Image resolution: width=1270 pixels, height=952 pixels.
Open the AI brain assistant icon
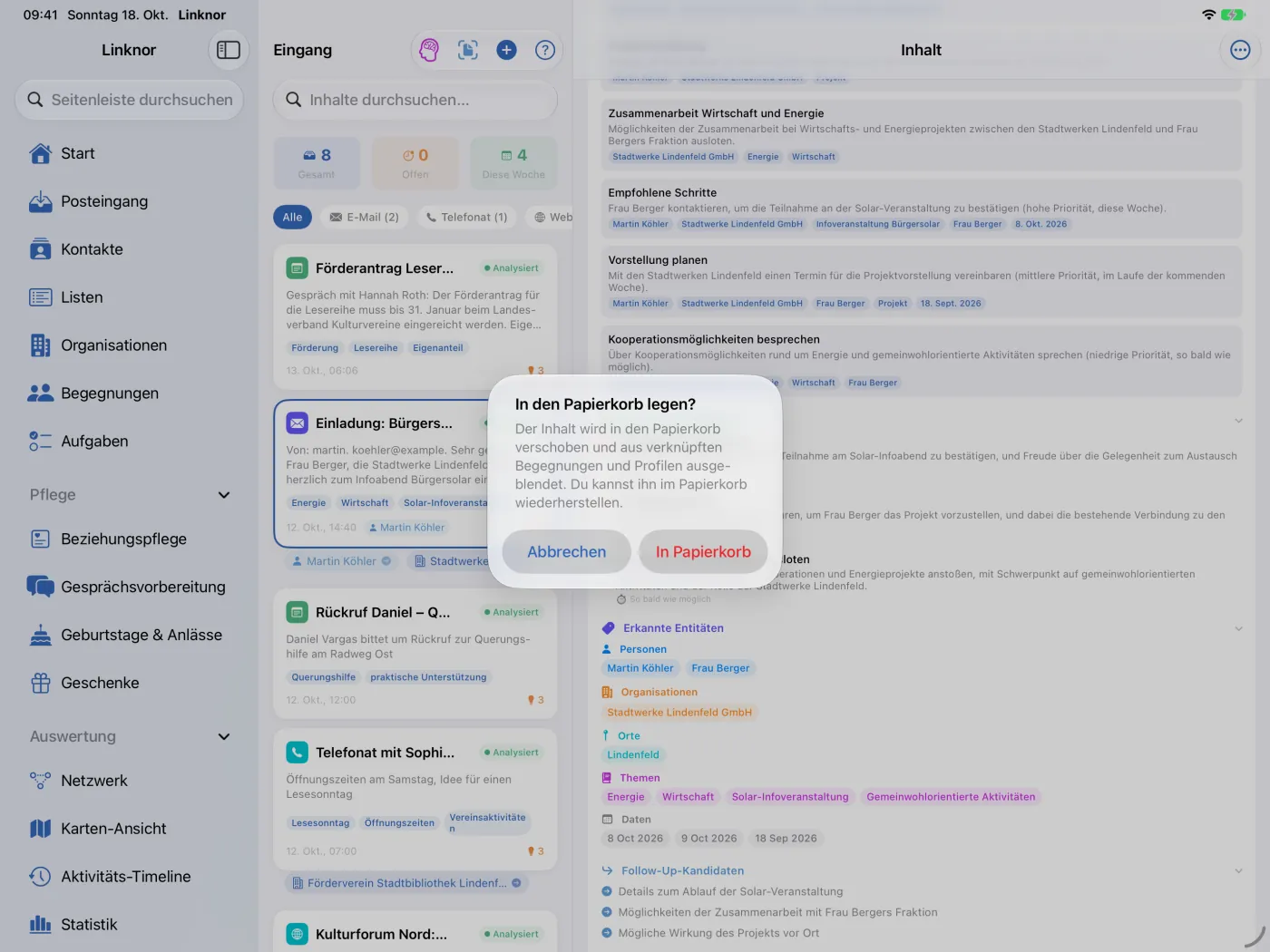coord(429,50)
